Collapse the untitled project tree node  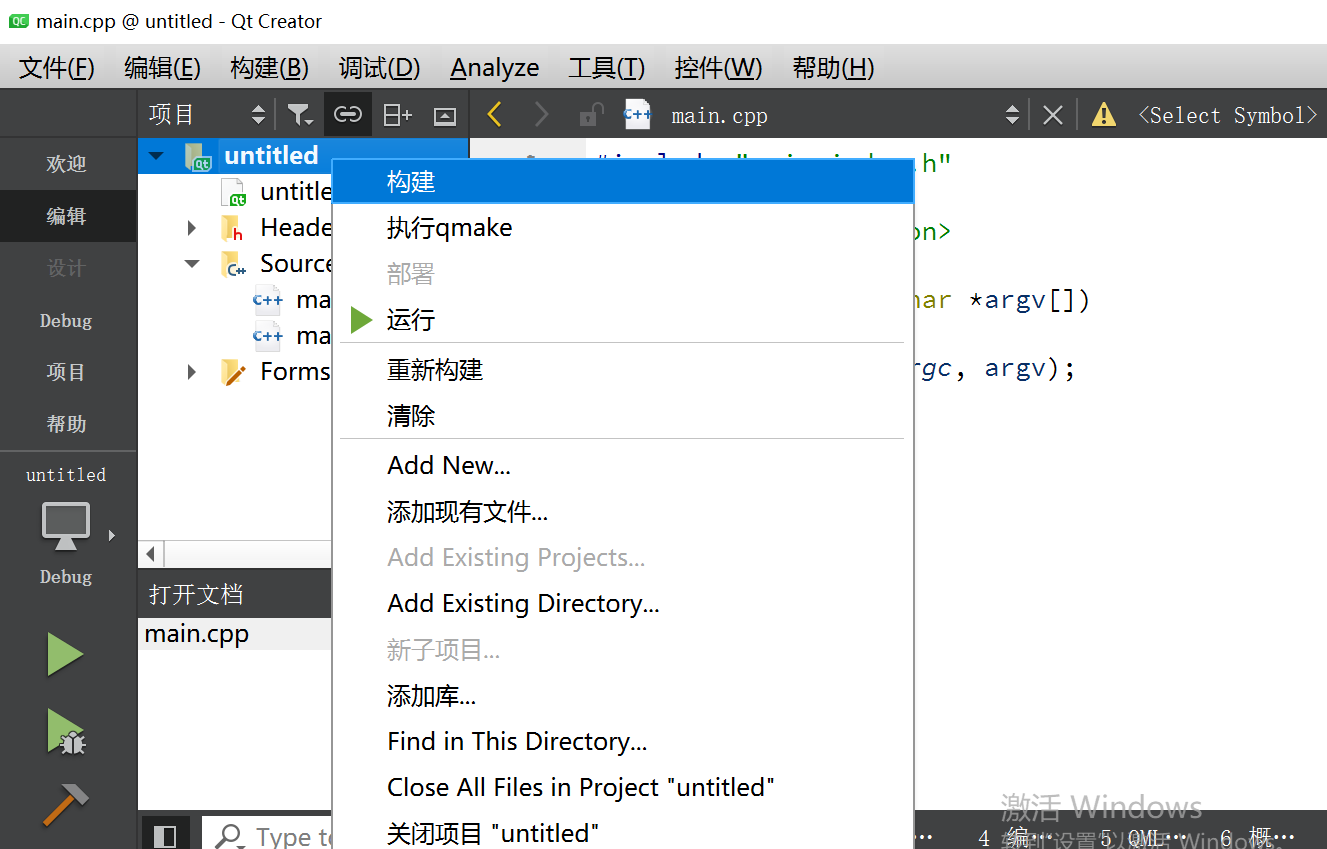[156, 156]
